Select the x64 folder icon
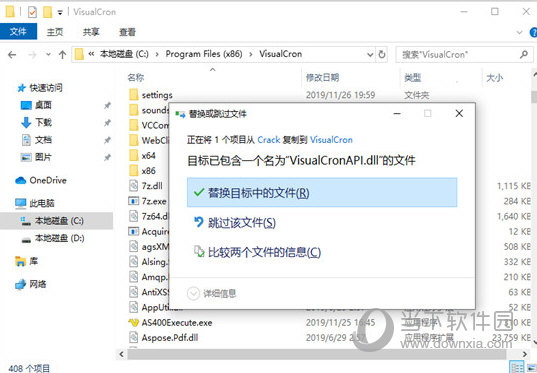This screenshot has width=537, height=373. coord(134,156)
